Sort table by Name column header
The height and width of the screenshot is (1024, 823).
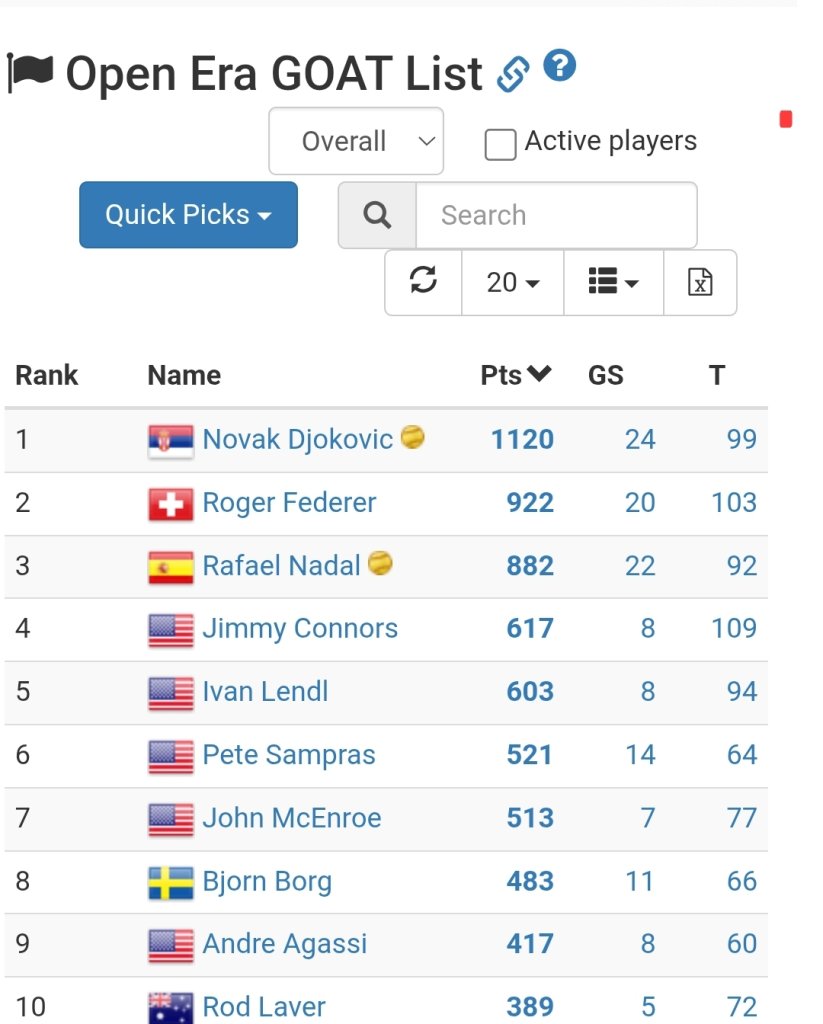[x=184, y=375]
